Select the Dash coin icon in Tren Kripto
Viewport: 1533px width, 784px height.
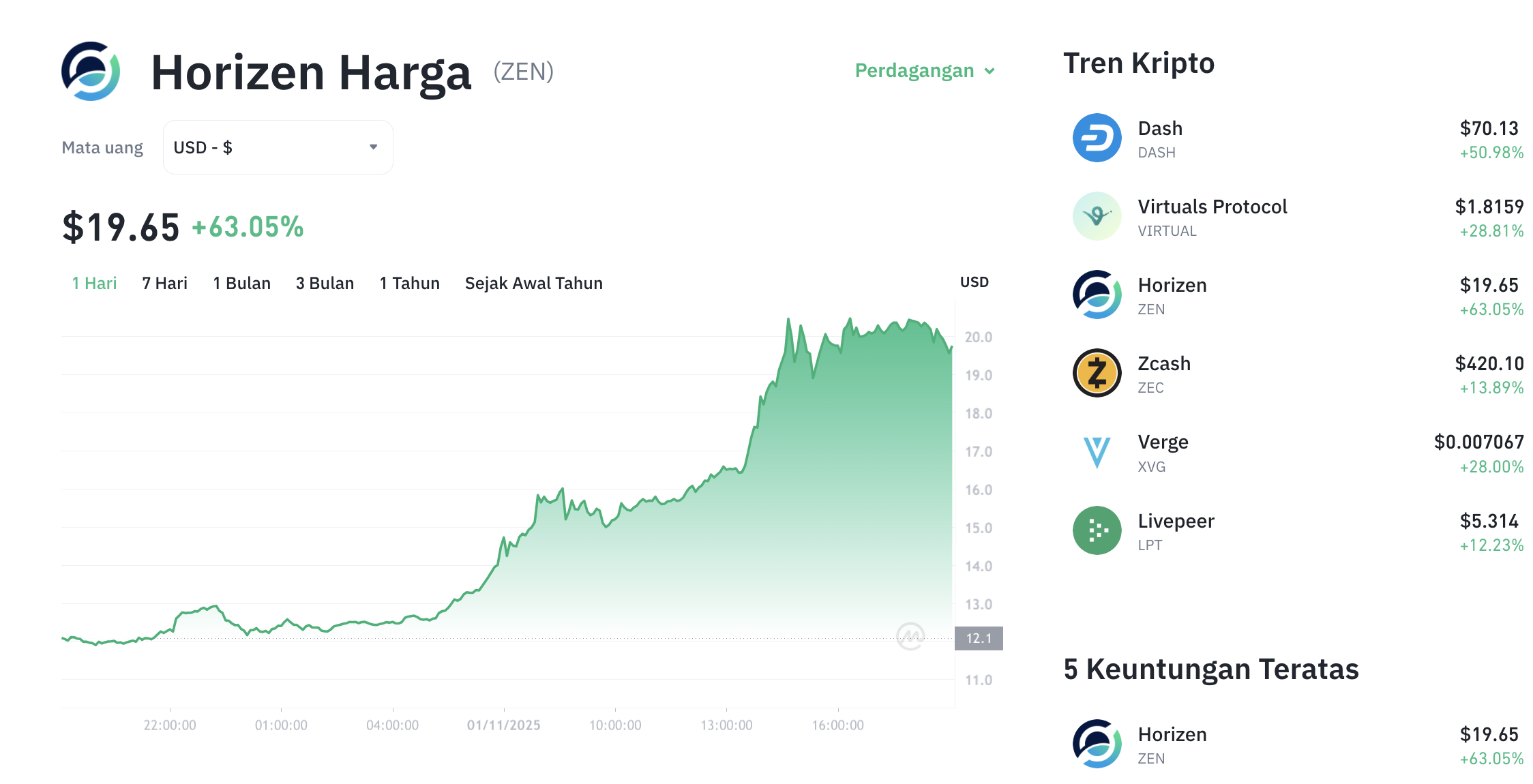[1096, 138]
